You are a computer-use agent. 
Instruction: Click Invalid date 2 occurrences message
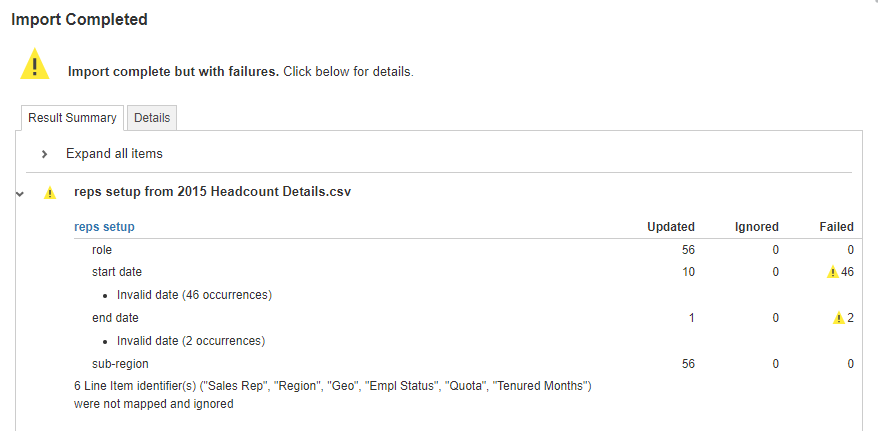point(191,341)
